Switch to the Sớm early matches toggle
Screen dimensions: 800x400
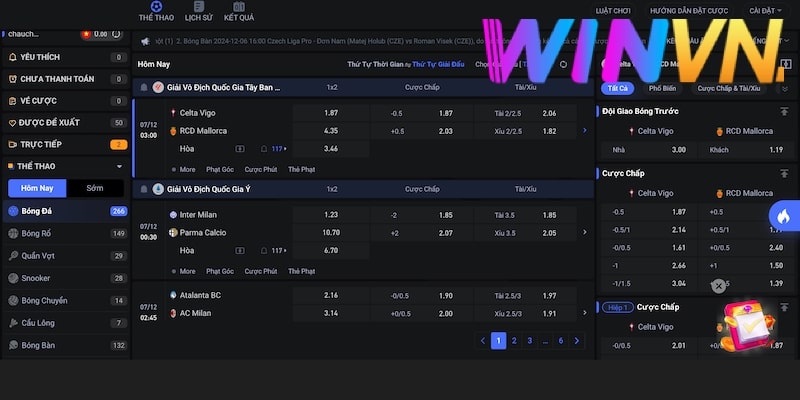click(x=94, y=188)
